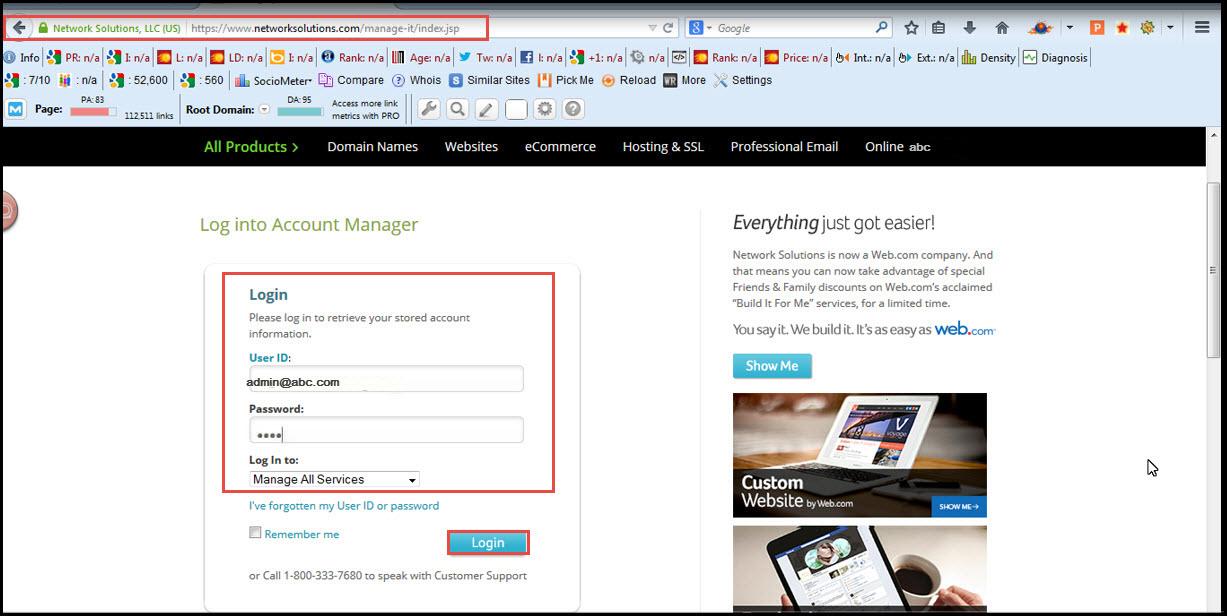Click the MozBar pencil highlight icon

[486, 109]
